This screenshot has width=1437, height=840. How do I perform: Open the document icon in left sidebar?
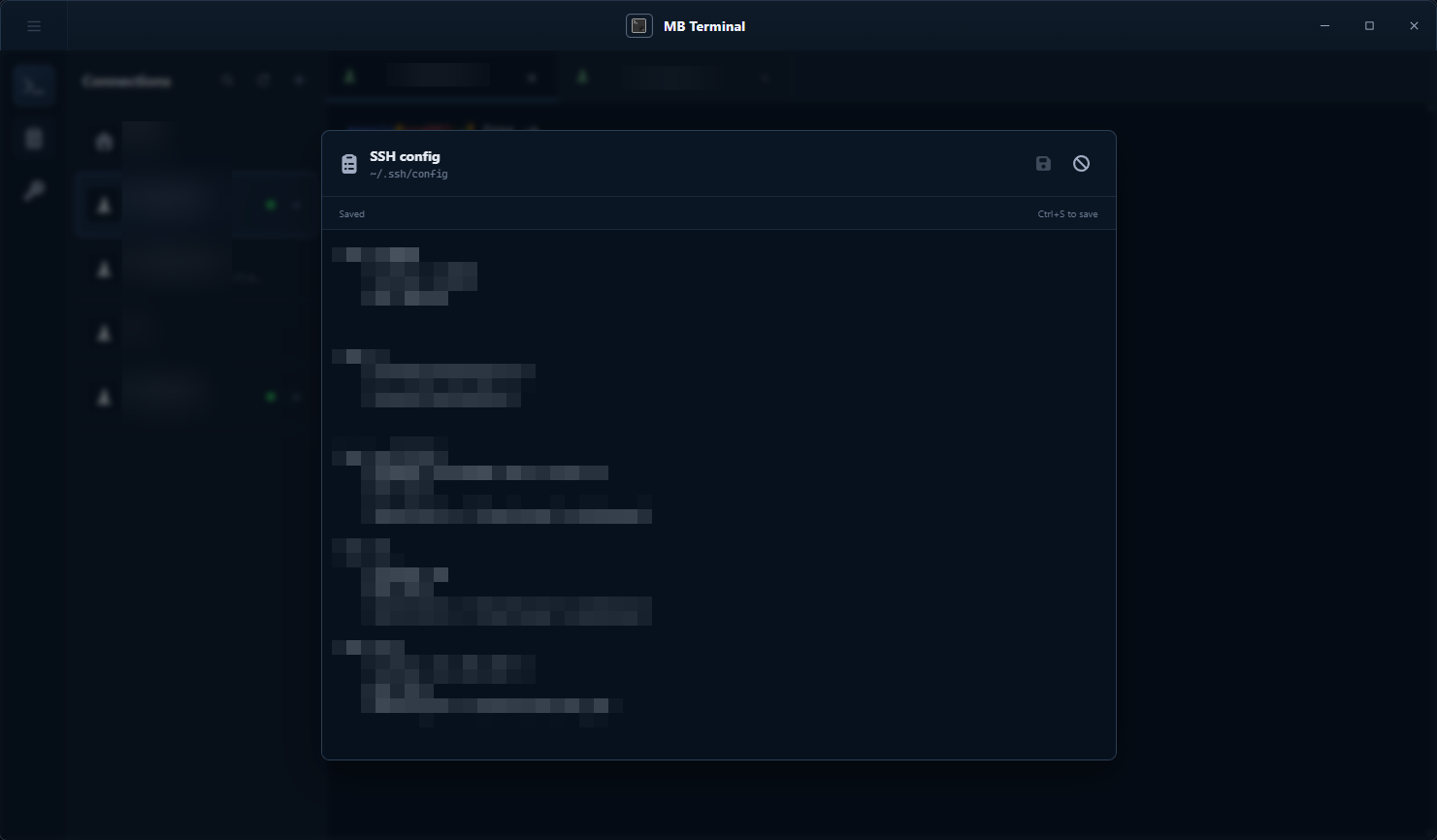34,139
